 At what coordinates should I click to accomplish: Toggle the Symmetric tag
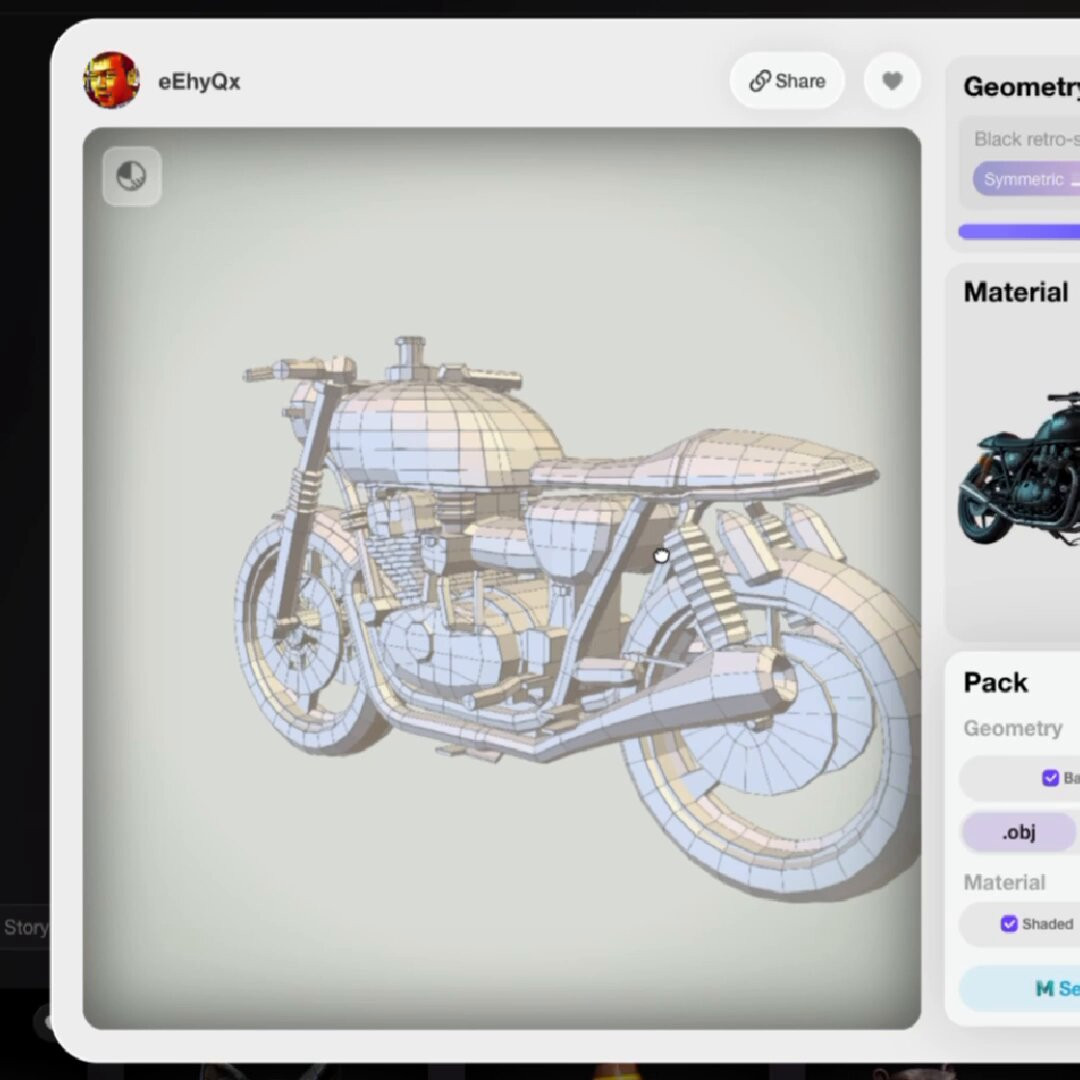click(1026, 179)
